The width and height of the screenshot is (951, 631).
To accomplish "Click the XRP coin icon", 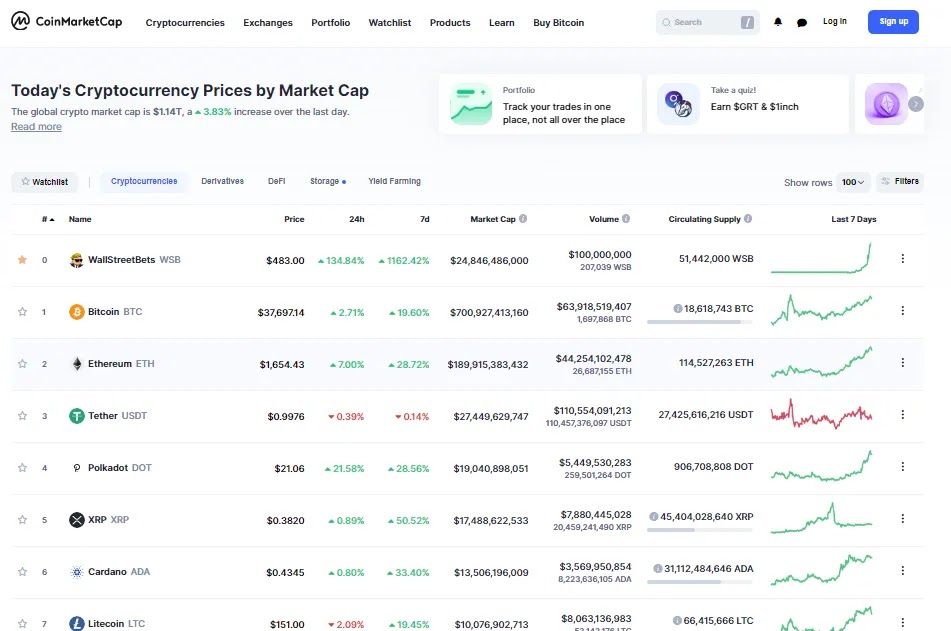I will pyautogui.click(x=76, y=520).
